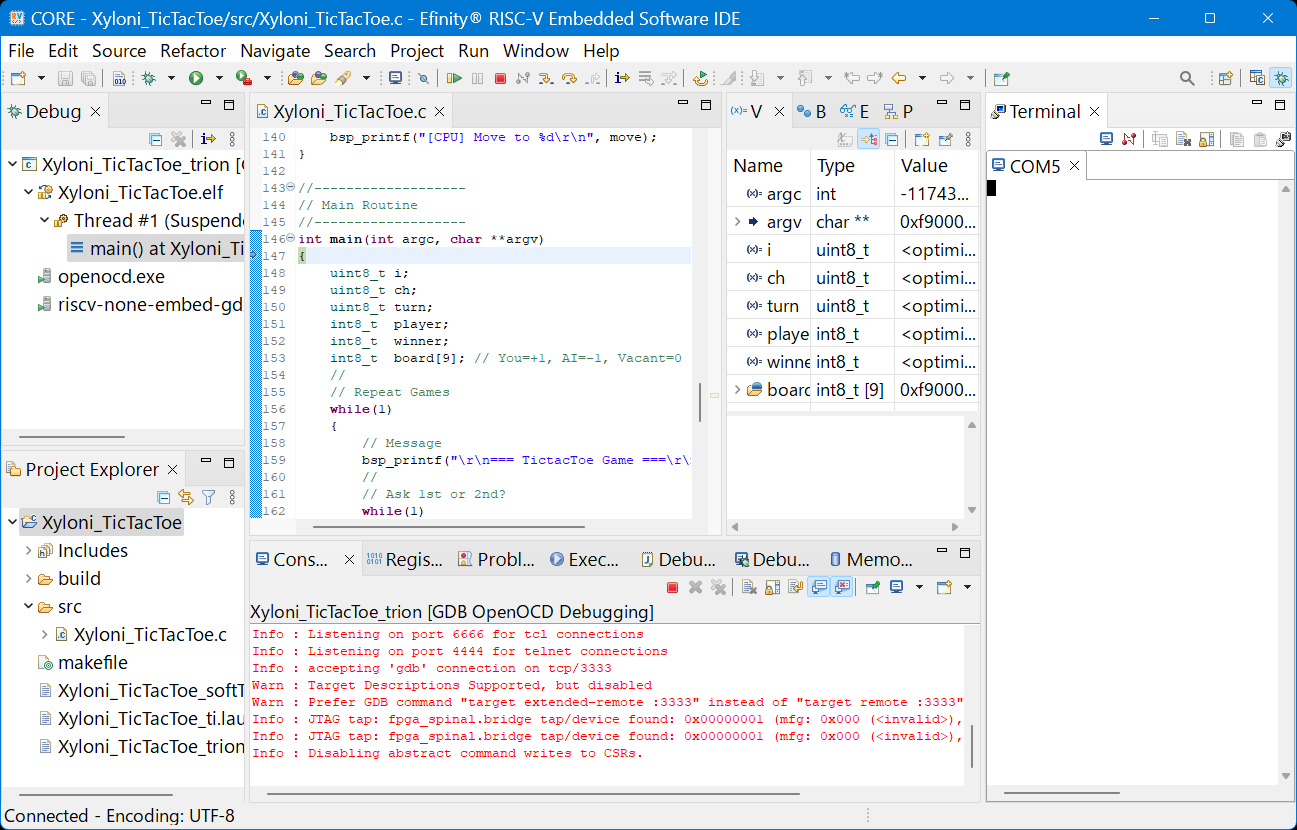Toggle Show Type Names in Variables view
The width and height of the screenshot is (1297, 830).
click(x=845, y=139)
